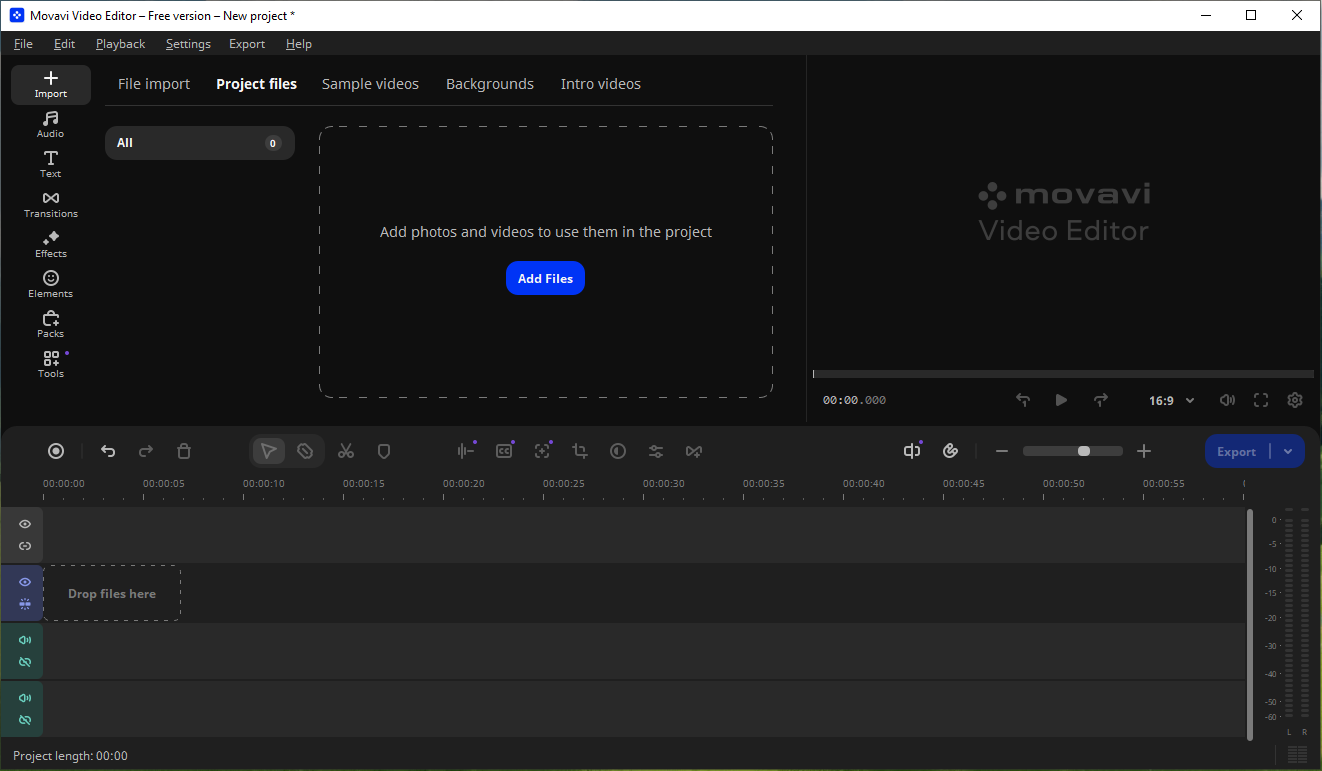This screenshot has width=1322, height=771.
Task: Open the Playback menu
Action: point(121,44)
